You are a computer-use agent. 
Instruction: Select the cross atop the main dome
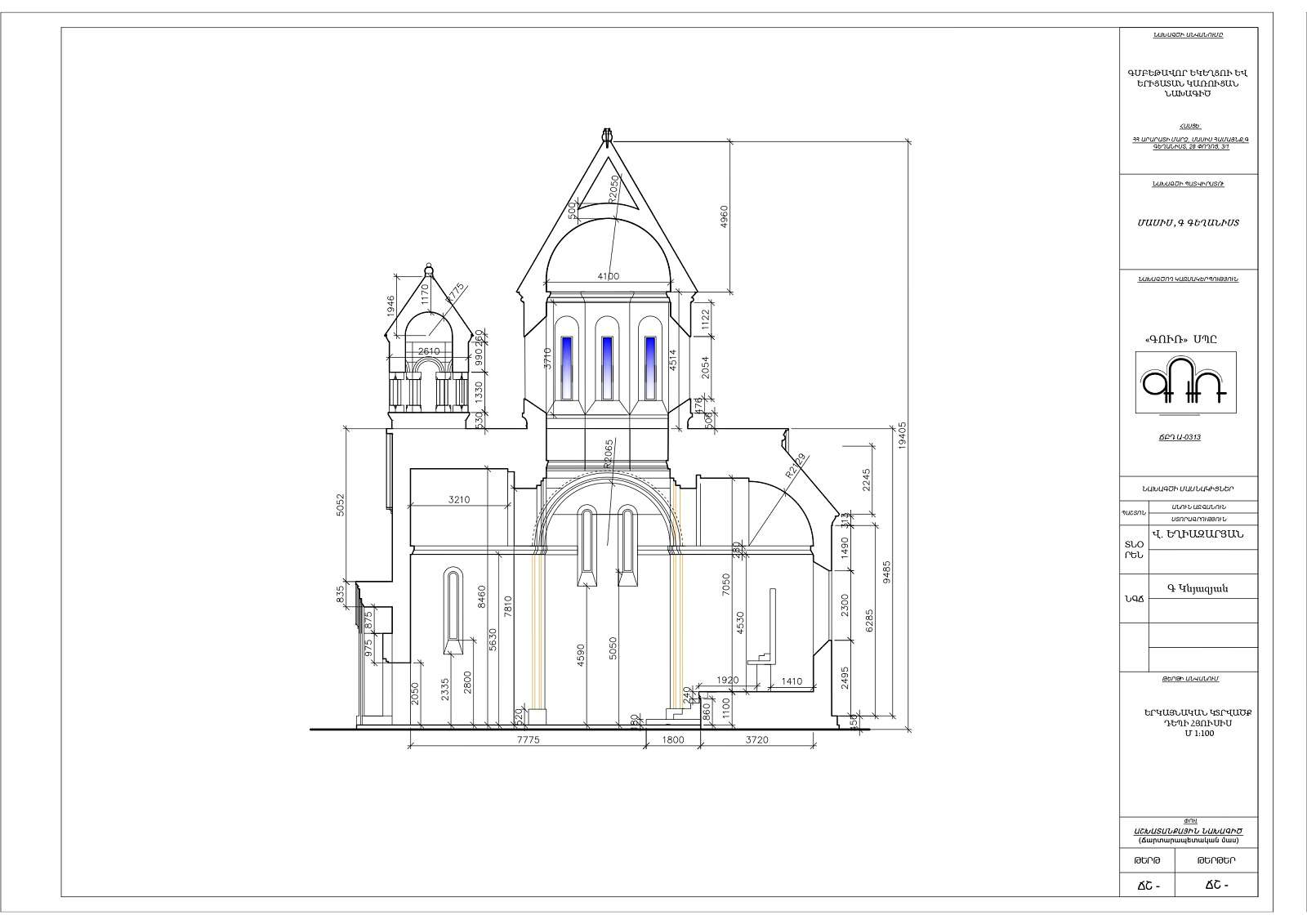pyautogui.click(x=606, y=135)
